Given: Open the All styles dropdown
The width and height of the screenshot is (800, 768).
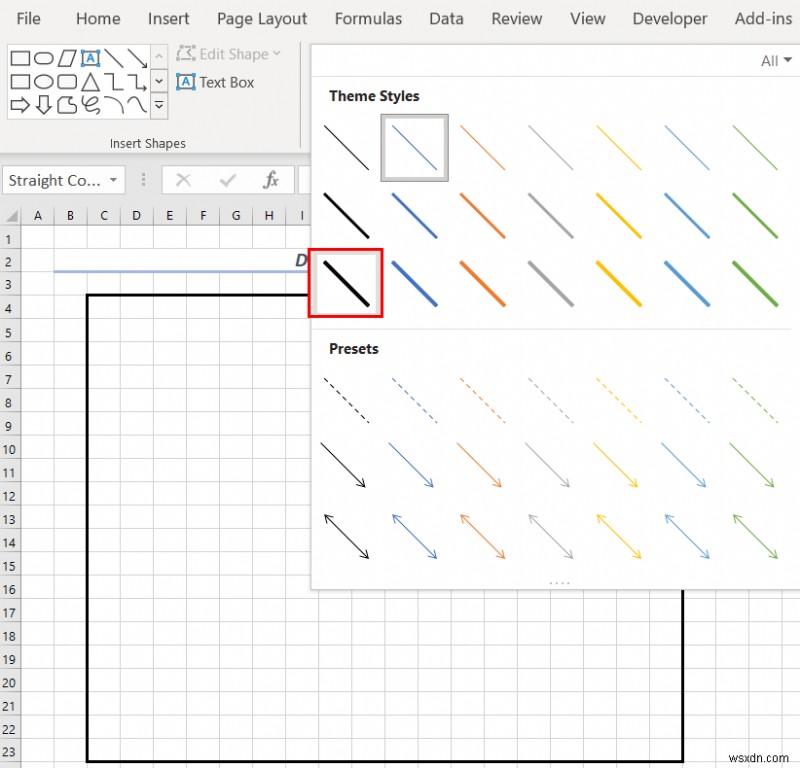Looking at the screenshot, I should (x=776, y=60).
